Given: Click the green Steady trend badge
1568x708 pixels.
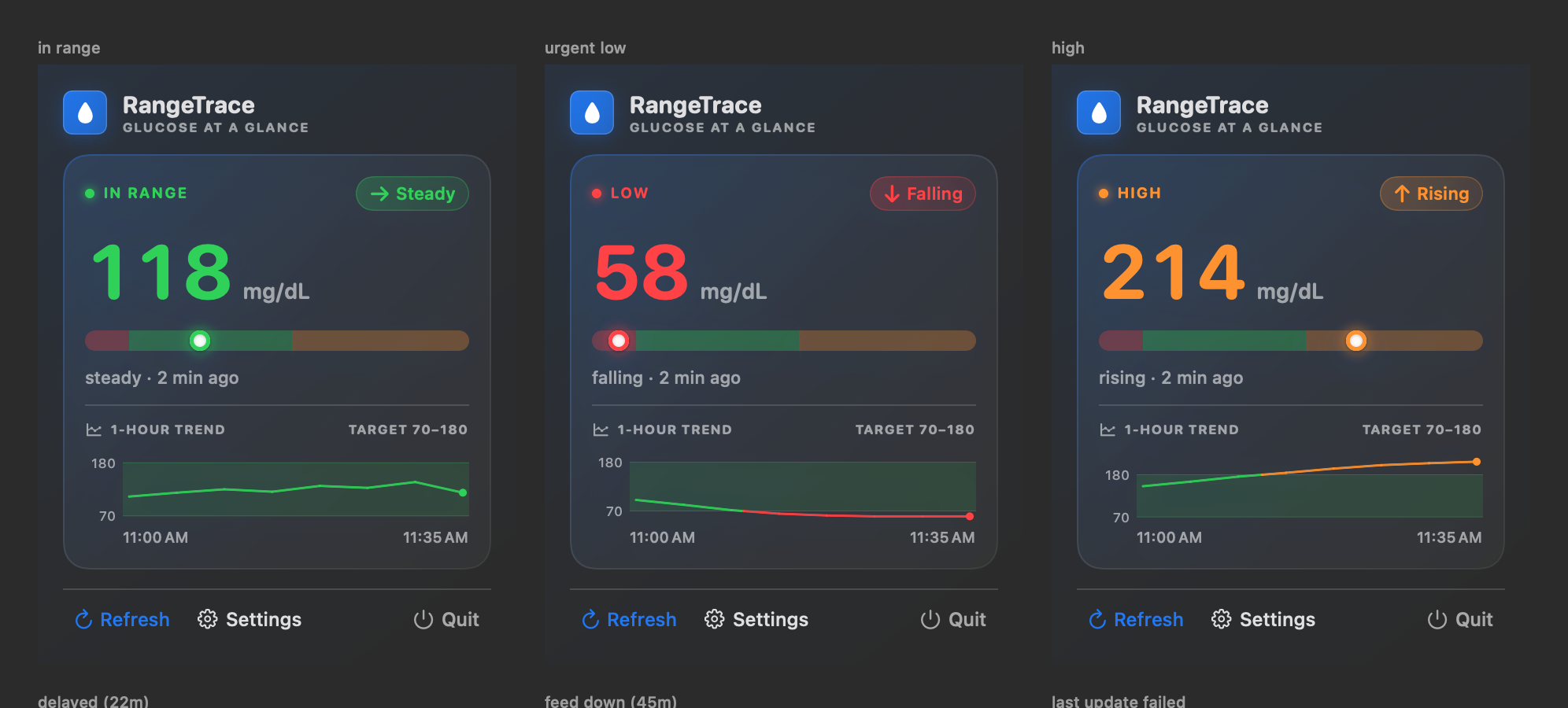Looking at the screenshot, I should coord(412,194).
